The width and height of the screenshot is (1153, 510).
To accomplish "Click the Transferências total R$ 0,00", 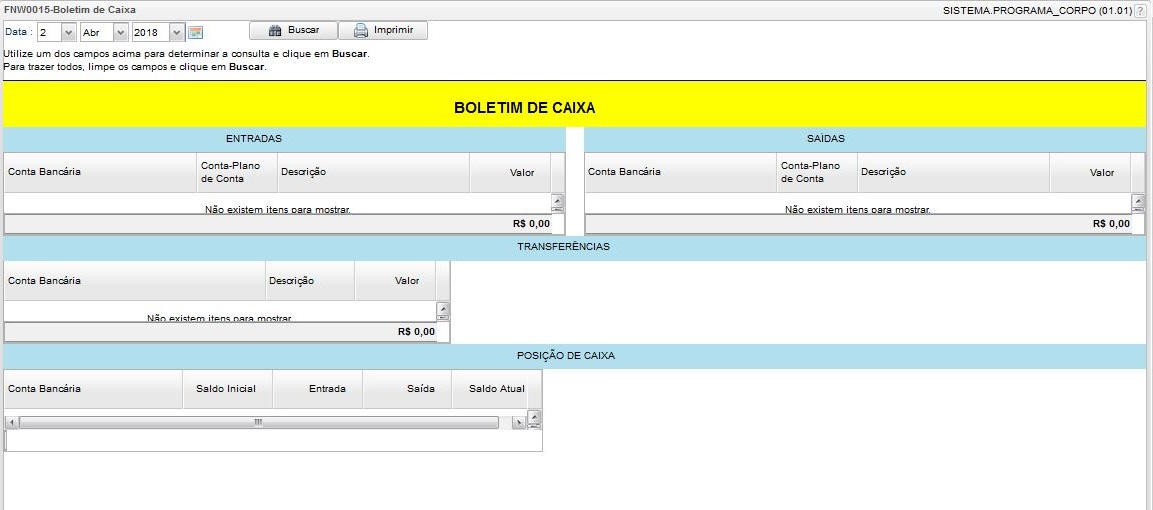I will [416, 332].
